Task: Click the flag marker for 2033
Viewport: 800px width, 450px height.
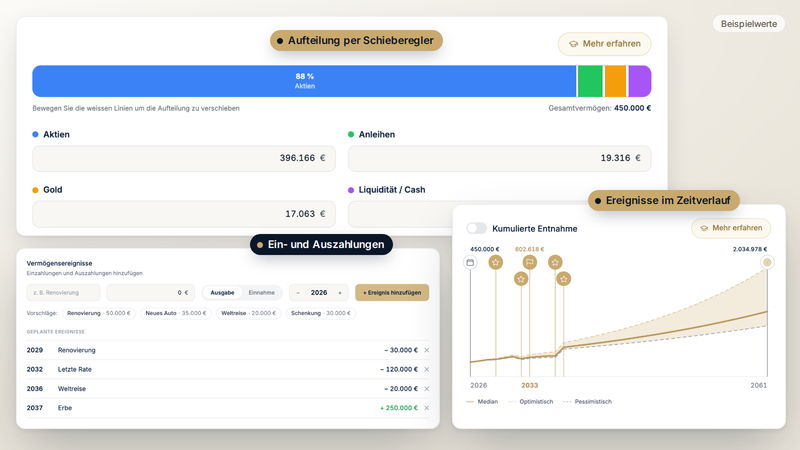Action: click(x=530, y=262)
